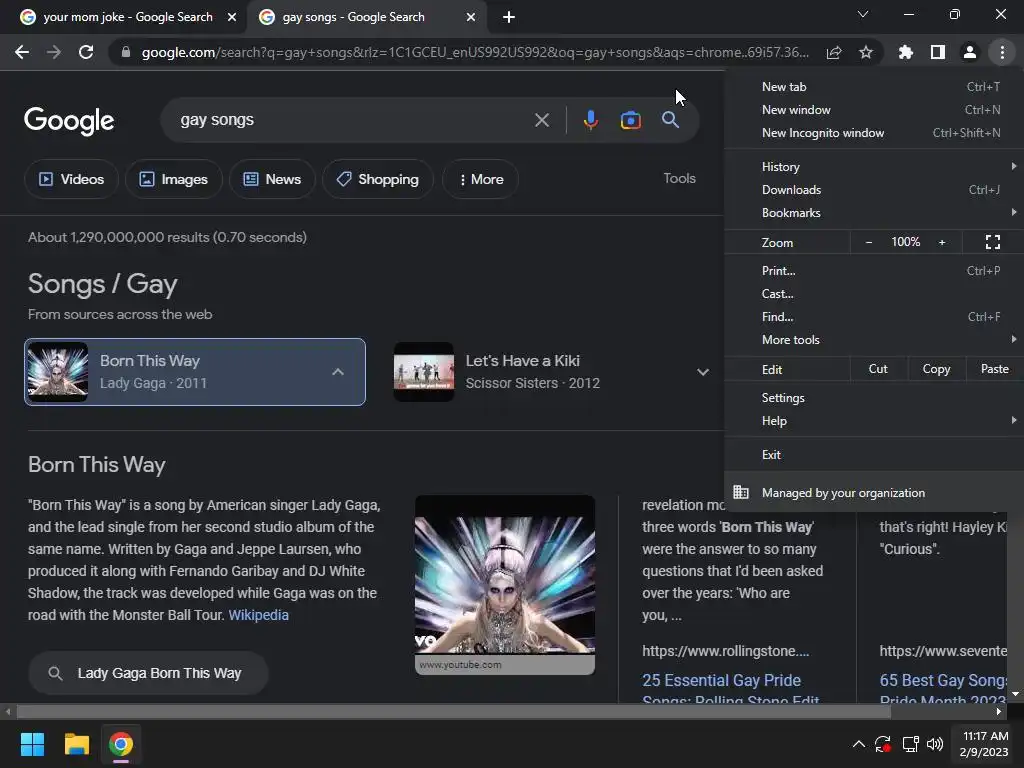This screenshot has width=1024, height=768.
Task: Open the Extensions puzzle icon
Action: point(906,52)
